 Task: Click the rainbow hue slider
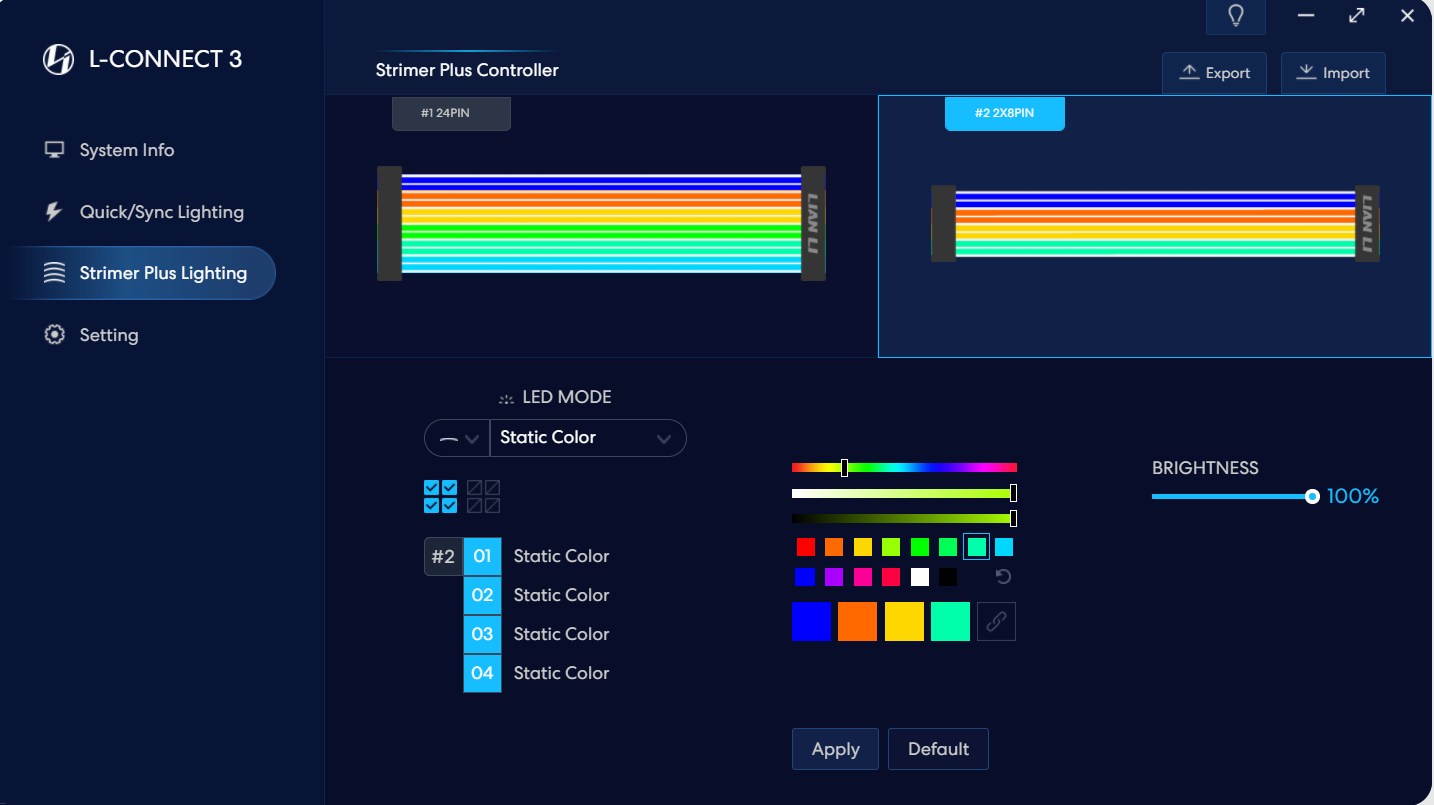[904, 467]
